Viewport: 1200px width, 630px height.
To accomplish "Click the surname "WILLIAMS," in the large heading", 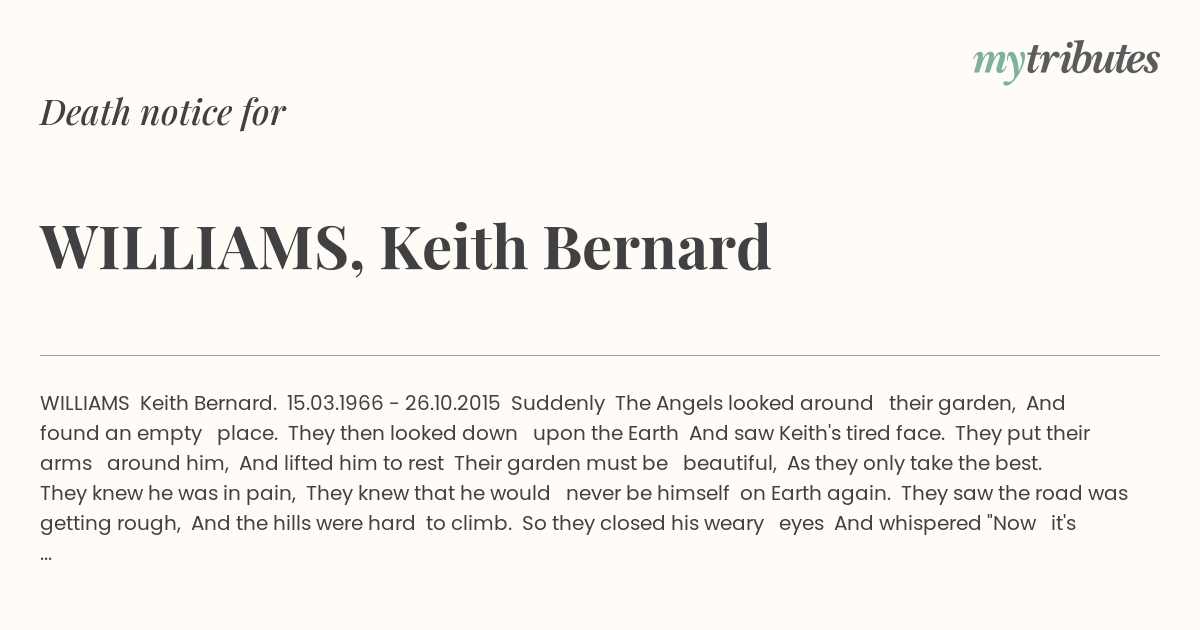I will point(202,249).
